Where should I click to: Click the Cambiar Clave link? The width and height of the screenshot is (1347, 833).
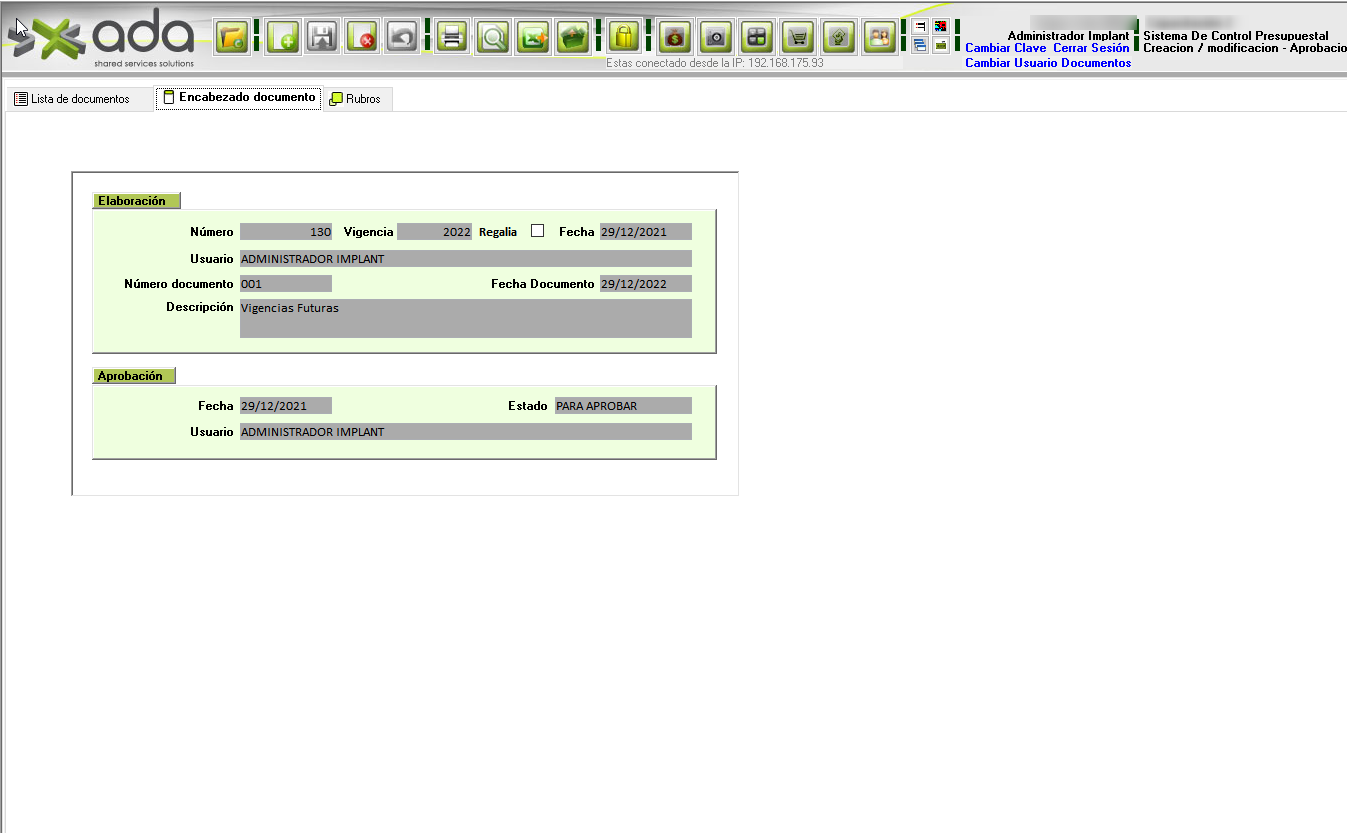pyautogui.click(x=1005, y=48)
